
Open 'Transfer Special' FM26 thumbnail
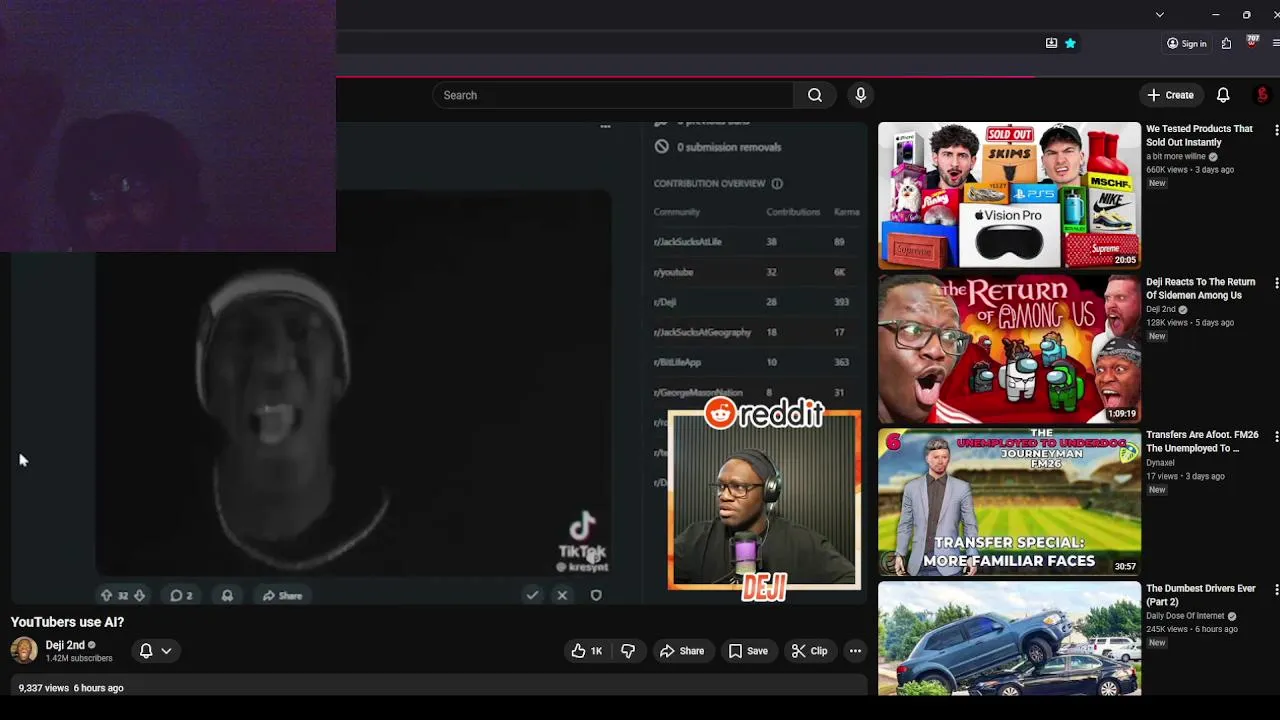tap(1009, 502)
